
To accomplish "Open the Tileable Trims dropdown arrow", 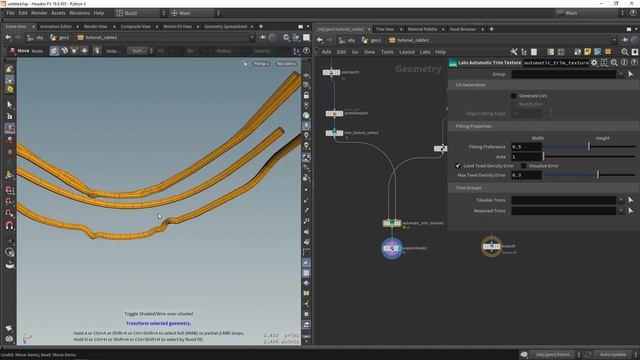I will point(621,200).
